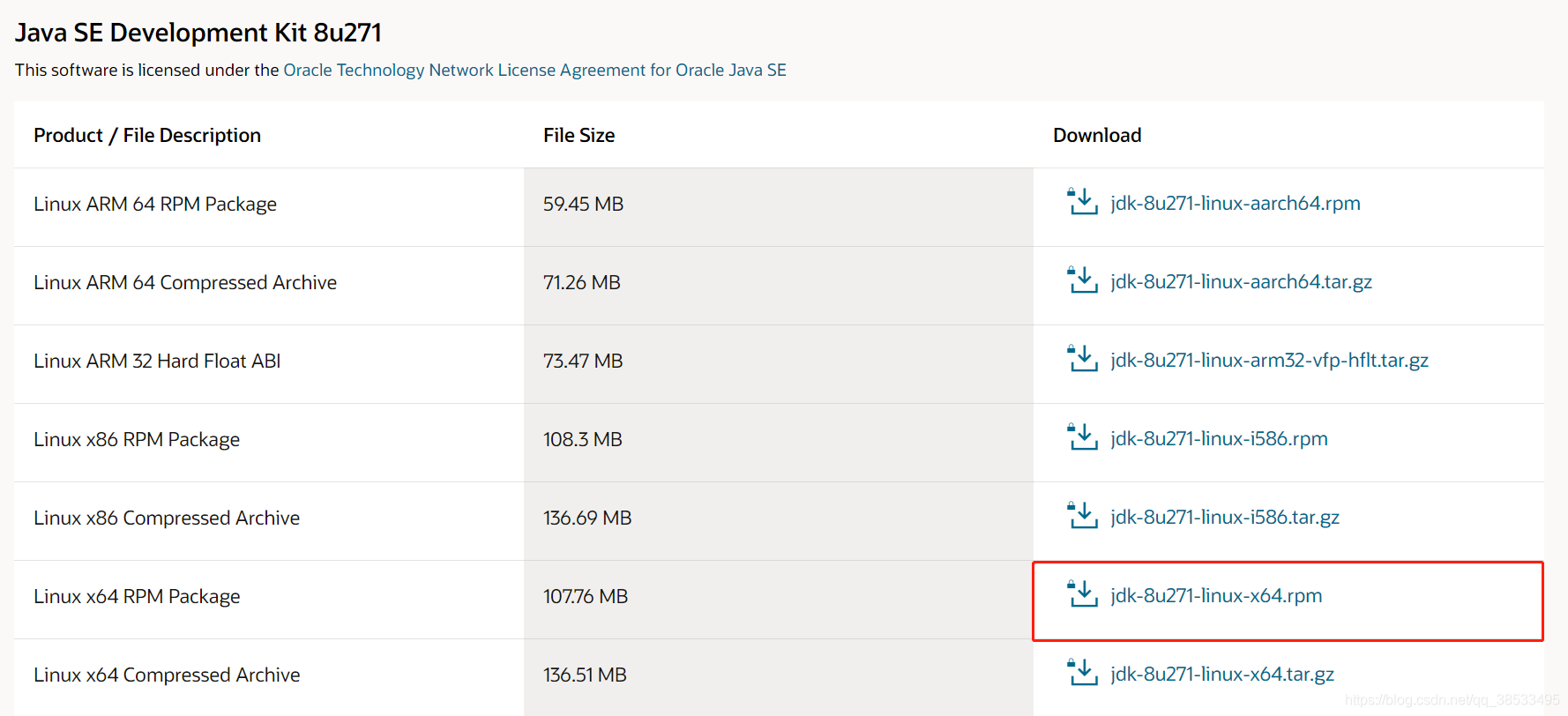Click download icon for jdk-8u271-linux-aarch64.tar.gz
Screen dimensions: 1568x716
[x=1082, y=280]
